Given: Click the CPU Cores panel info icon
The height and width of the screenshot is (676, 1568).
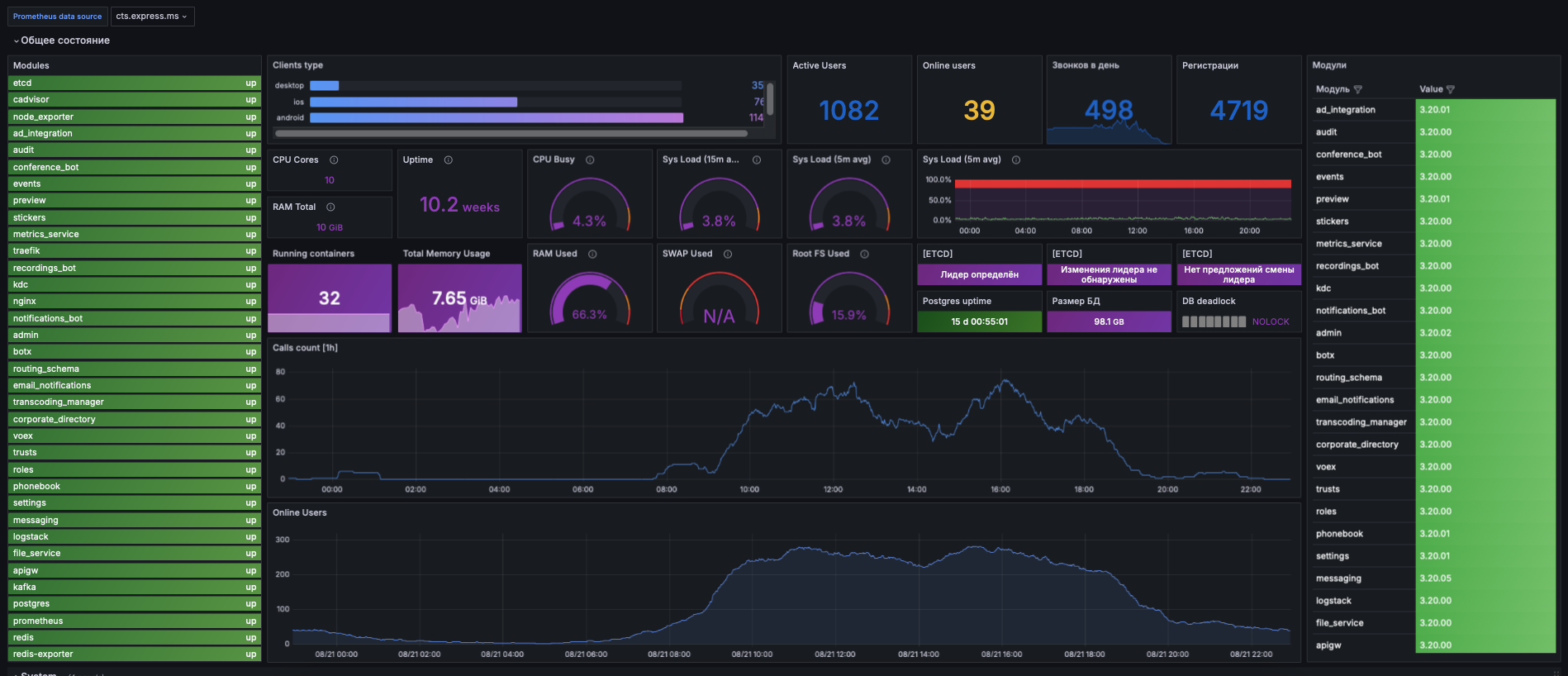Looking at the screenshot, I should coord(334,159).
